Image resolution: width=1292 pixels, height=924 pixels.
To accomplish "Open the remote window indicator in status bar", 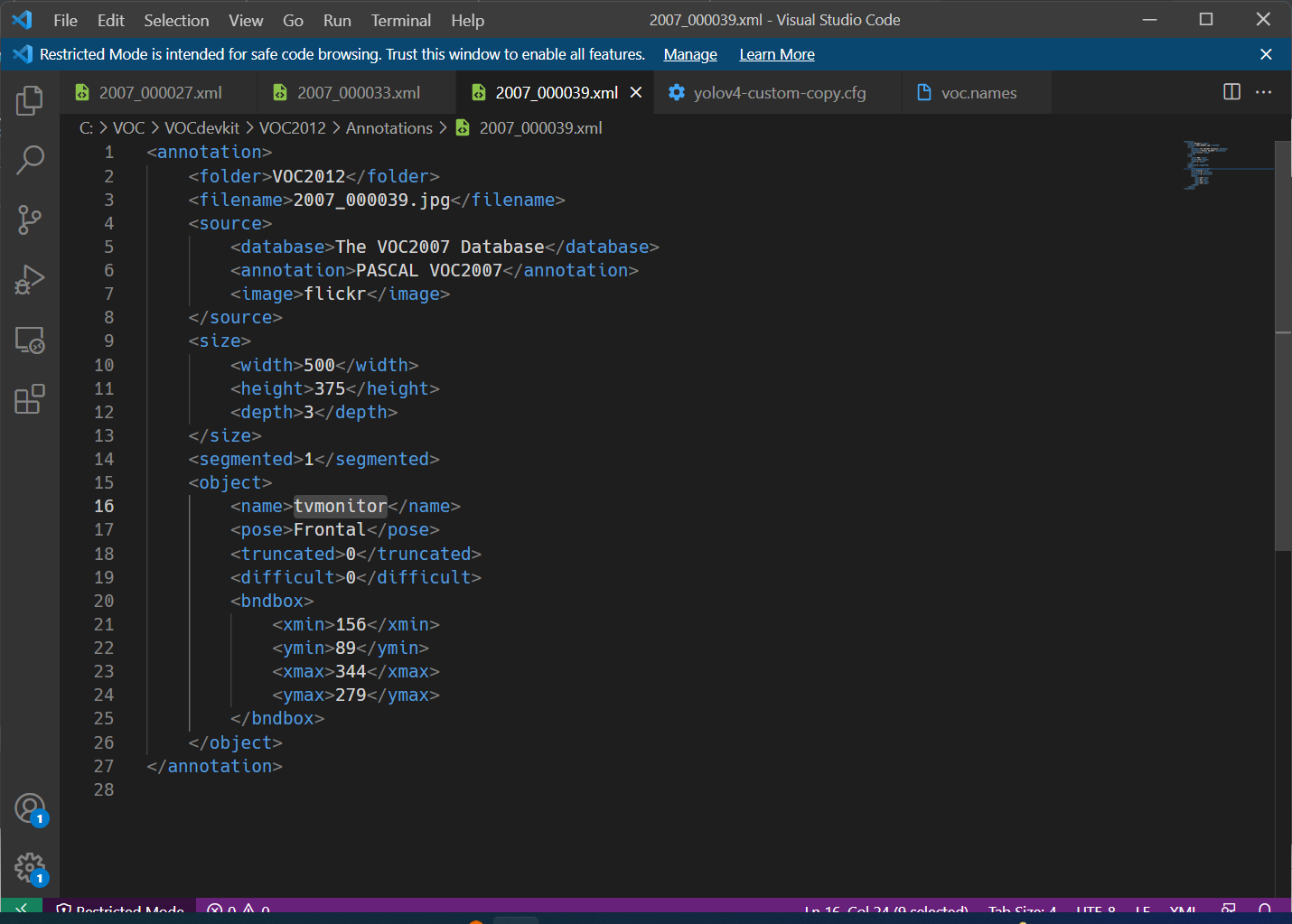I will (21, 907).
